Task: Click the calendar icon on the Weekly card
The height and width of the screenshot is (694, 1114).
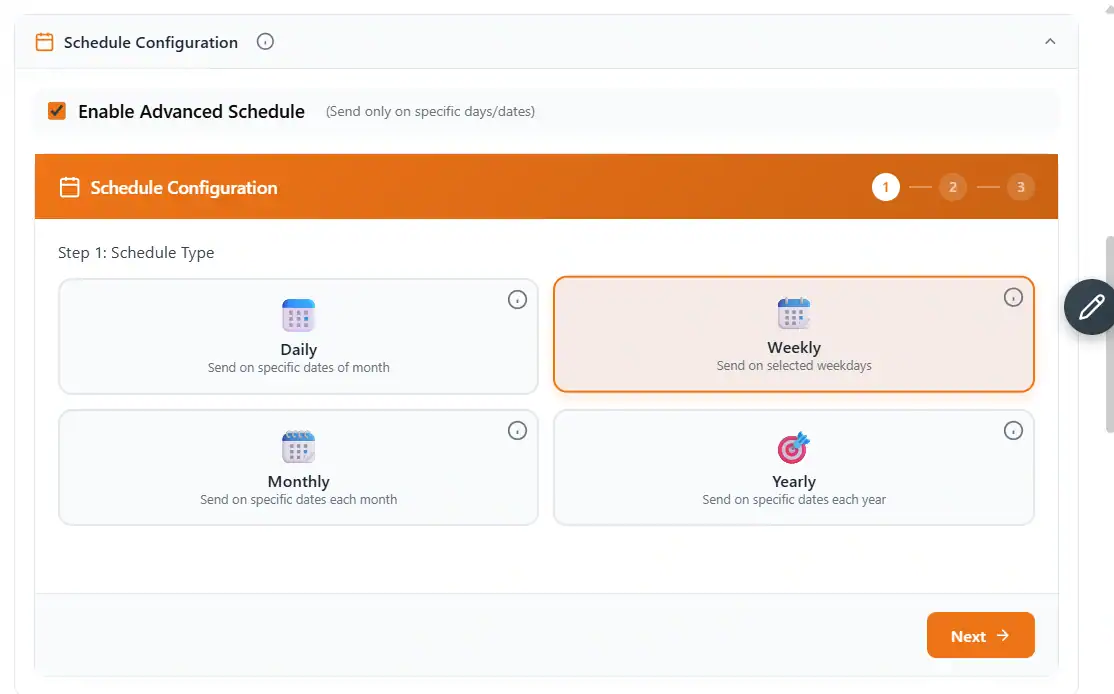Action: [793, 313]
